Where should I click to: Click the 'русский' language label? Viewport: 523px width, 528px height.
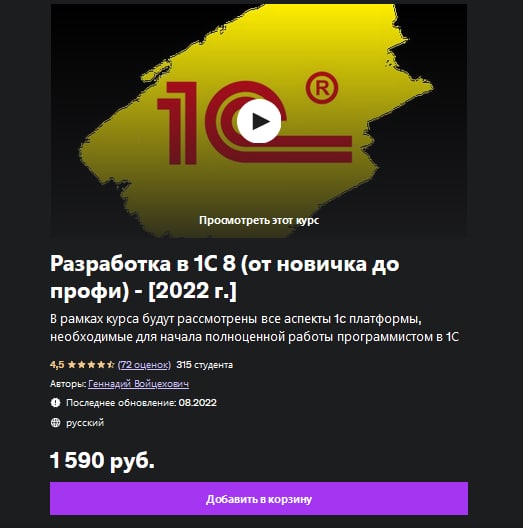tap(85, 423)
